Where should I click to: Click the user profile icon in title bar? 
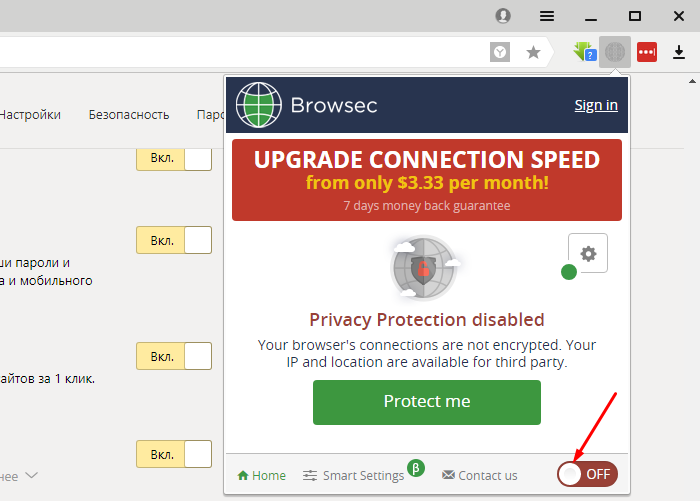(x=503, y=16)
